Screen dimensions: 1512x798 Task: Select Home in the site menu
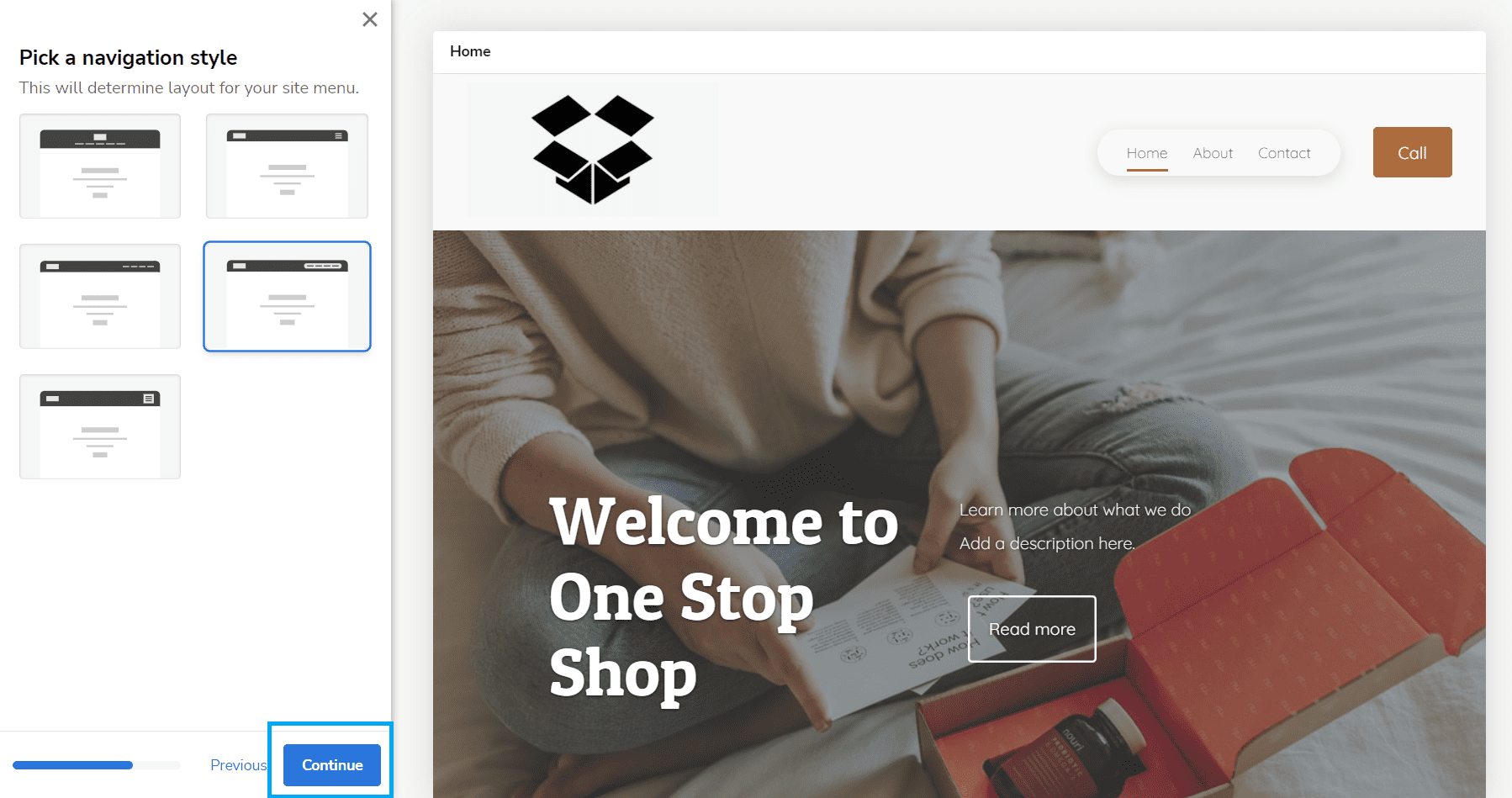[1147, 153]
